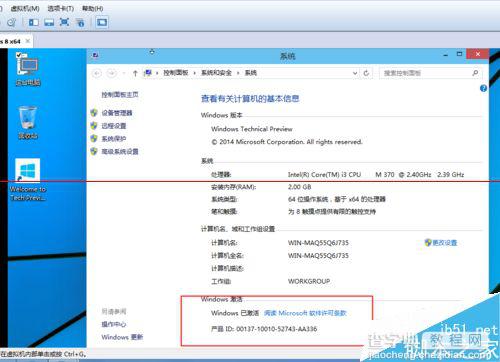The width and height of the screenshot is (500, 362).
Task: Open 设备管理器 in the left pane
Action: click(x=117, y=113)
